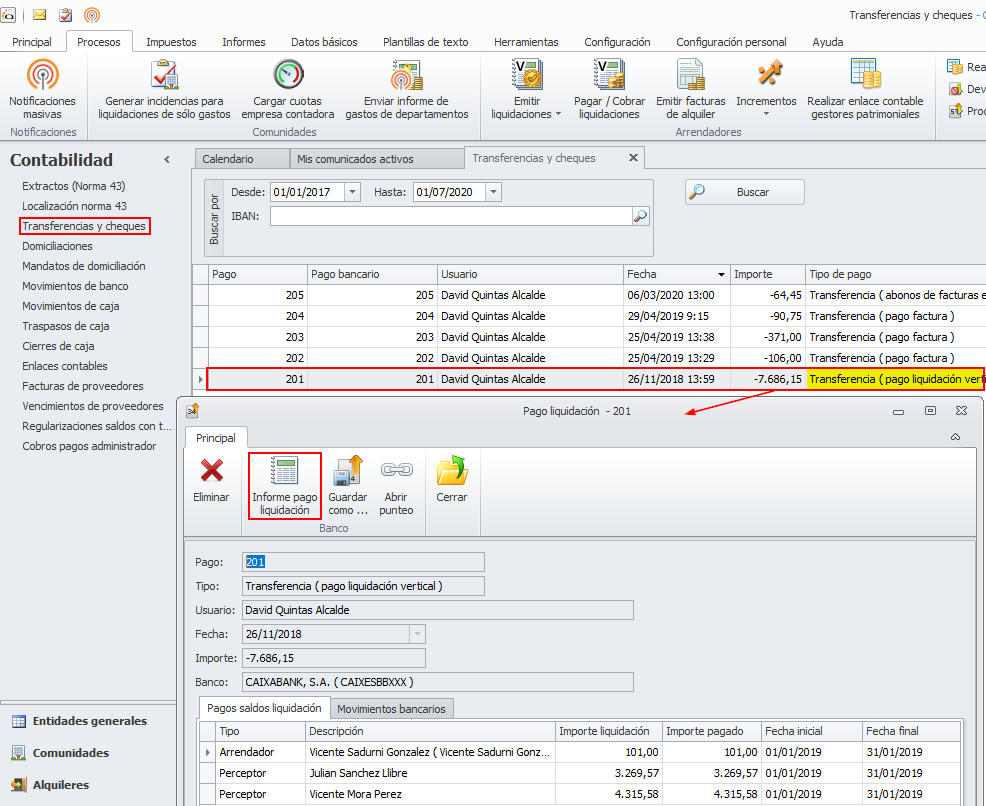This screenshot has width=986, height=806.
Task: Click the IBAN search magnifier icon
Action: (x=640, y=215)
